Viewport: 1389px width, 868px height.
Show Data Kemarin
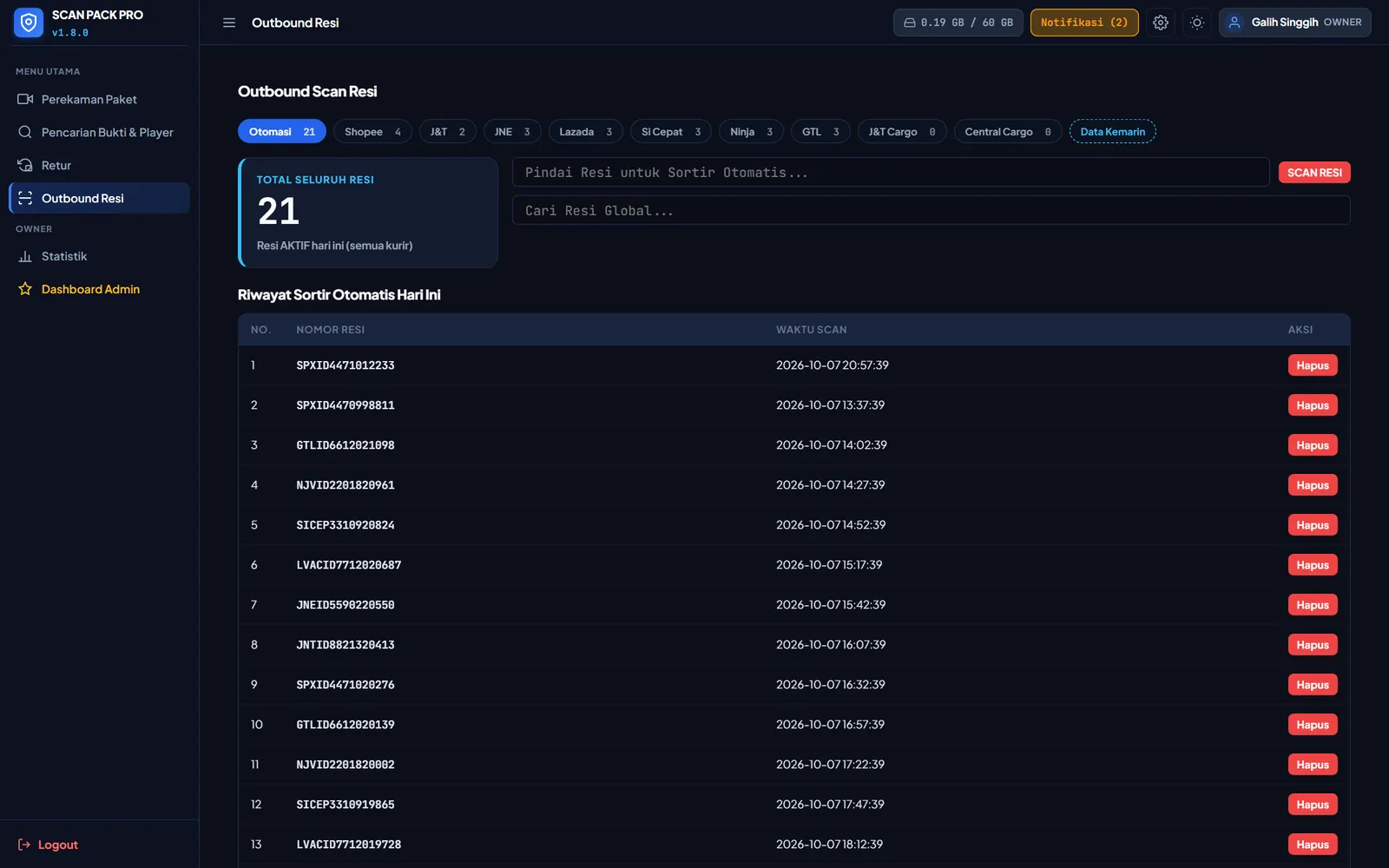(1113, 131)
